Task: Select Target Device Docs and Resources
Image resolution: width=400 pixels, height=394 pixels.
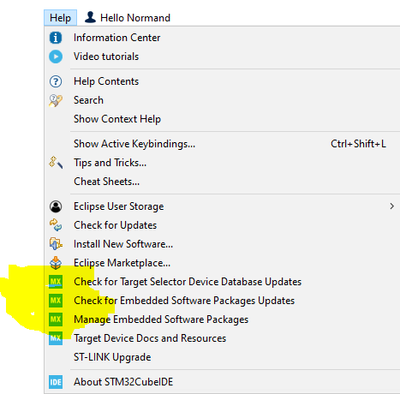Action: (x=150, y=338)
